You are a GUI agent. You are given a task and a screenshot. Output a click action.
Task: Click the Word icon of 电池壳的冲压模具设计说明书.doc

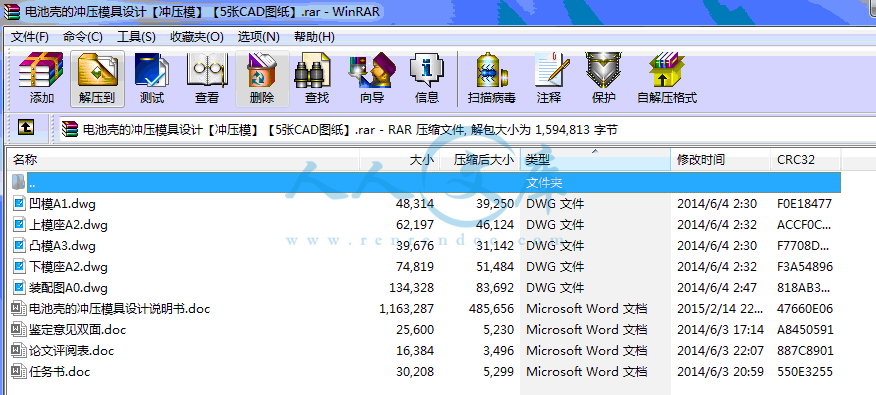pos(19,308)
